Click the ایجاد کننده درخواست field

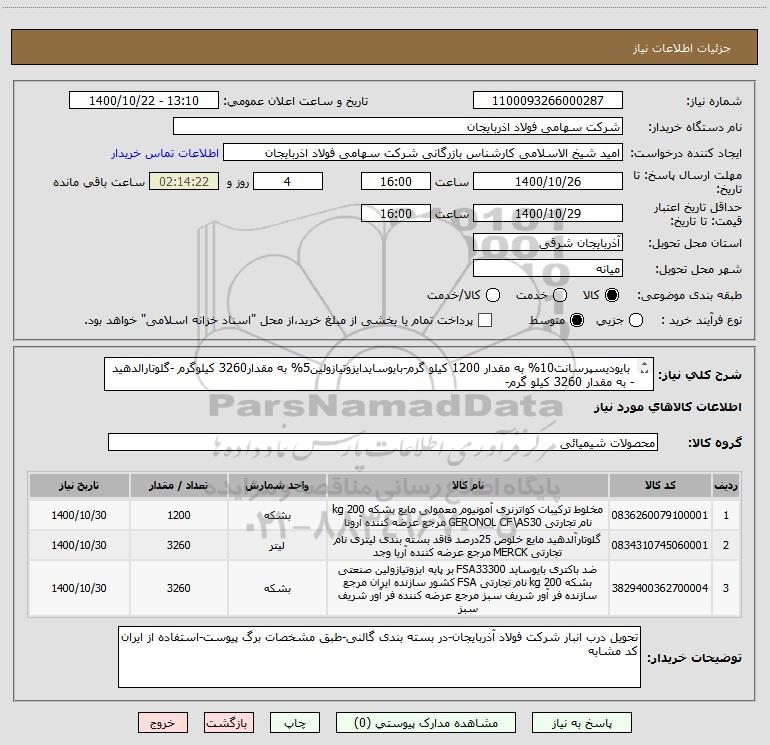click(x=423, y=152)
